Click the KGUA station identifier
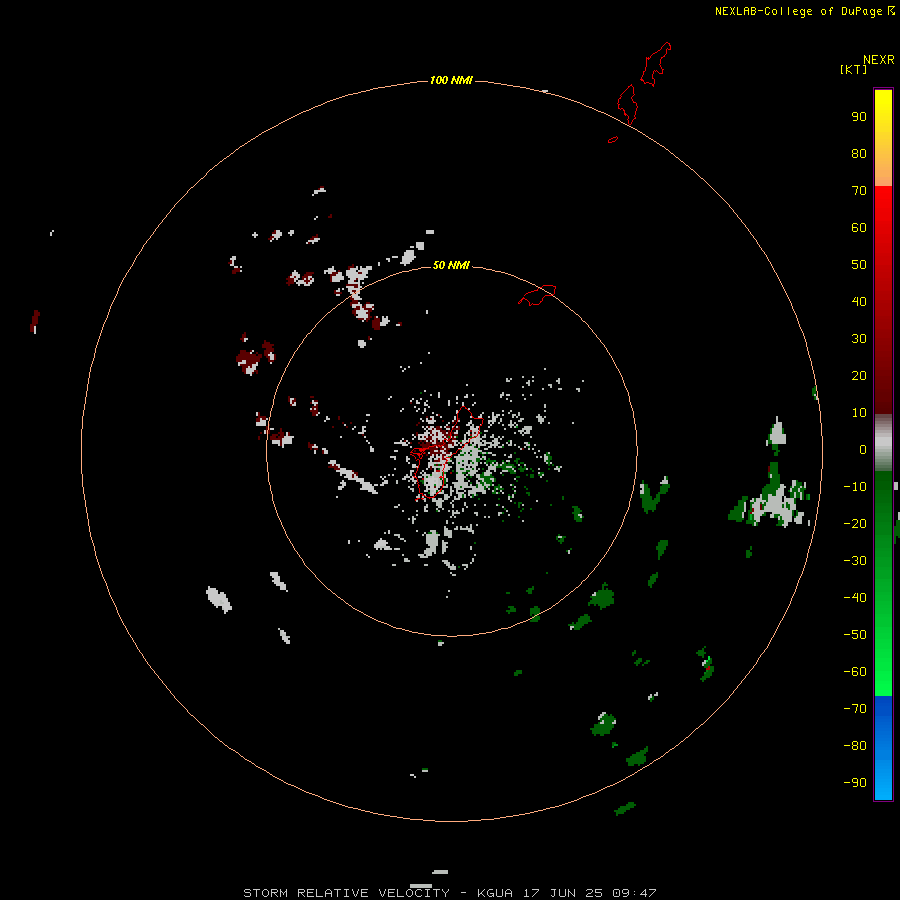900x900 pixels. pos(494,893)
